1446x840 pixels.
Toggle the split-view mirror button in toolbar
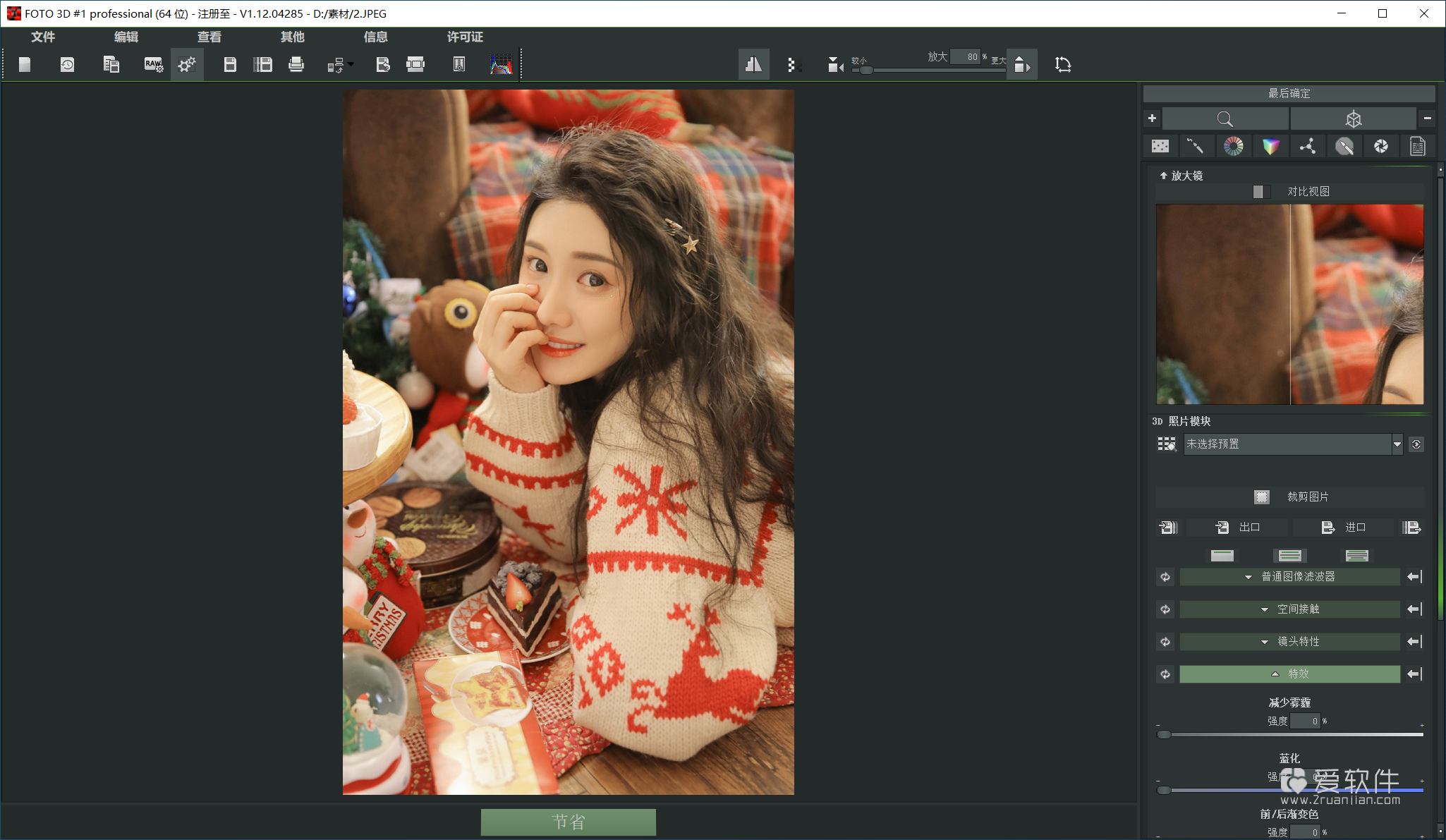753,65
